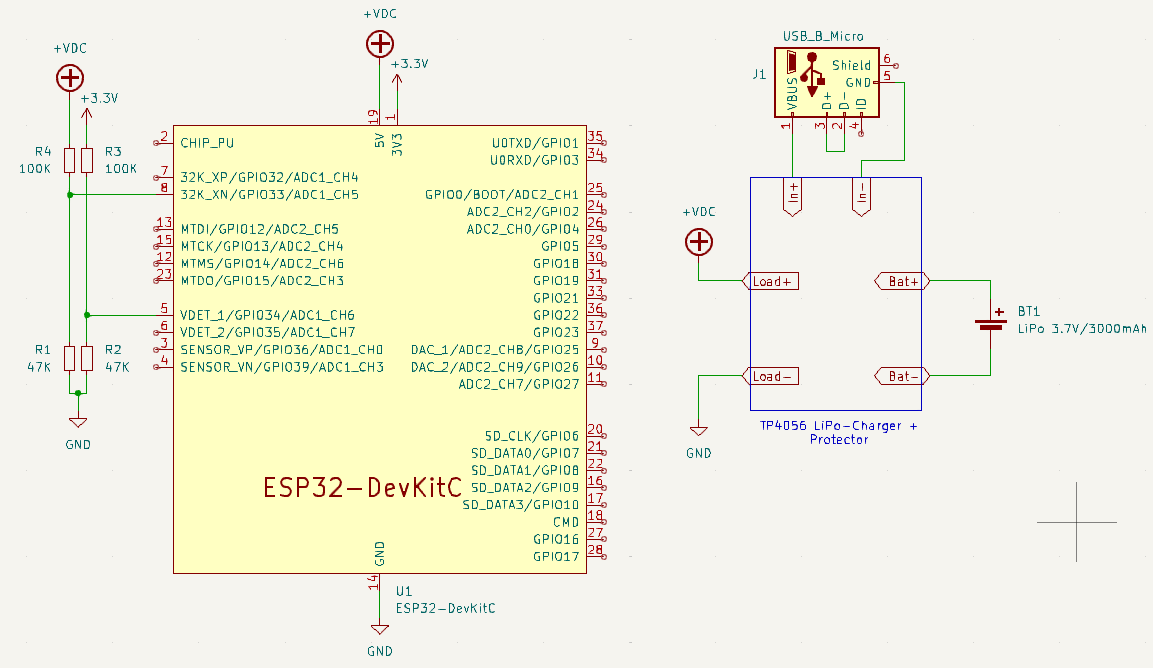Select the +VDC power symbol wired to Load+
Image resolution: width=1153 pixels, height=668 pixels.
pyautogui.click(x=699, y=242)
